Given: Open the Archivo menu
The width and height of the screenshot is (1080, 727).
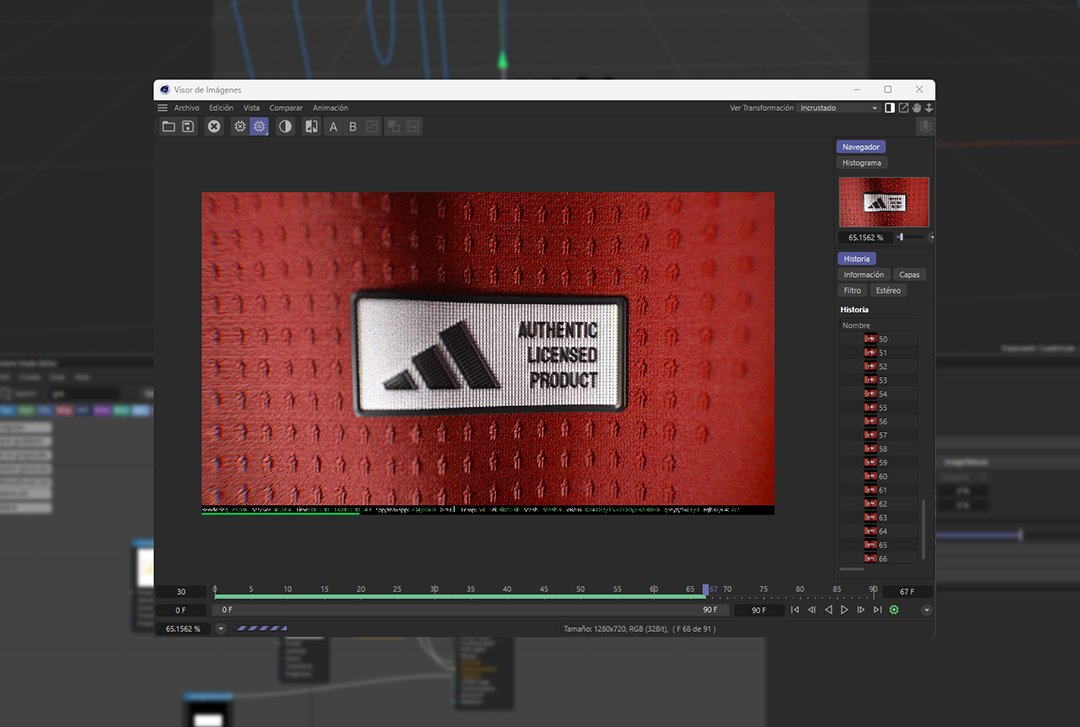Looking at the screenshot, I should (x=187, y=107).
